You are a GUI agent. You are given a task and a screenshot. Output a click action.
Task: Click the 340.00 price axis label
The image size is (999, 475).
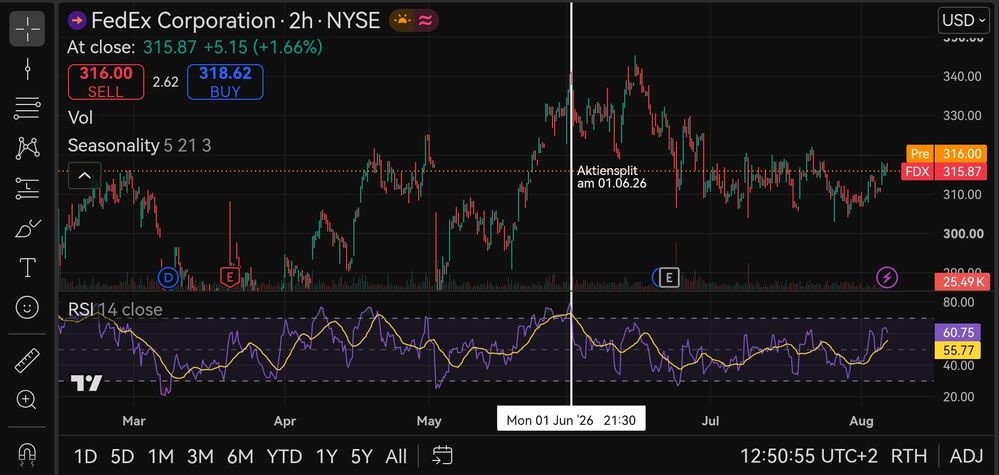[x=961, y=76]
